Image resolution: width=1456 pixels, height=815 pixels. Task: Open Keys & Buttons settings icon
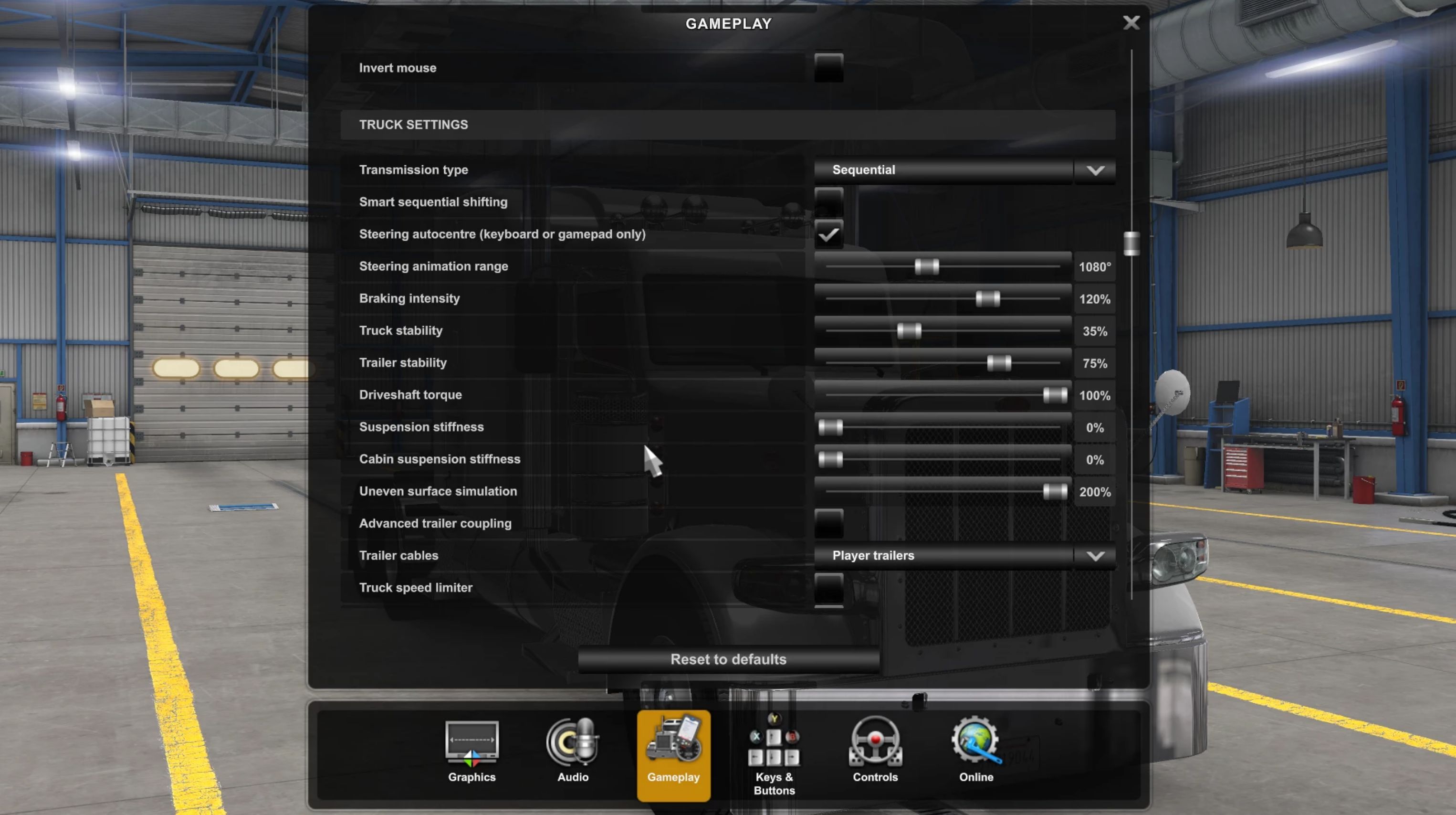(774, 742)
